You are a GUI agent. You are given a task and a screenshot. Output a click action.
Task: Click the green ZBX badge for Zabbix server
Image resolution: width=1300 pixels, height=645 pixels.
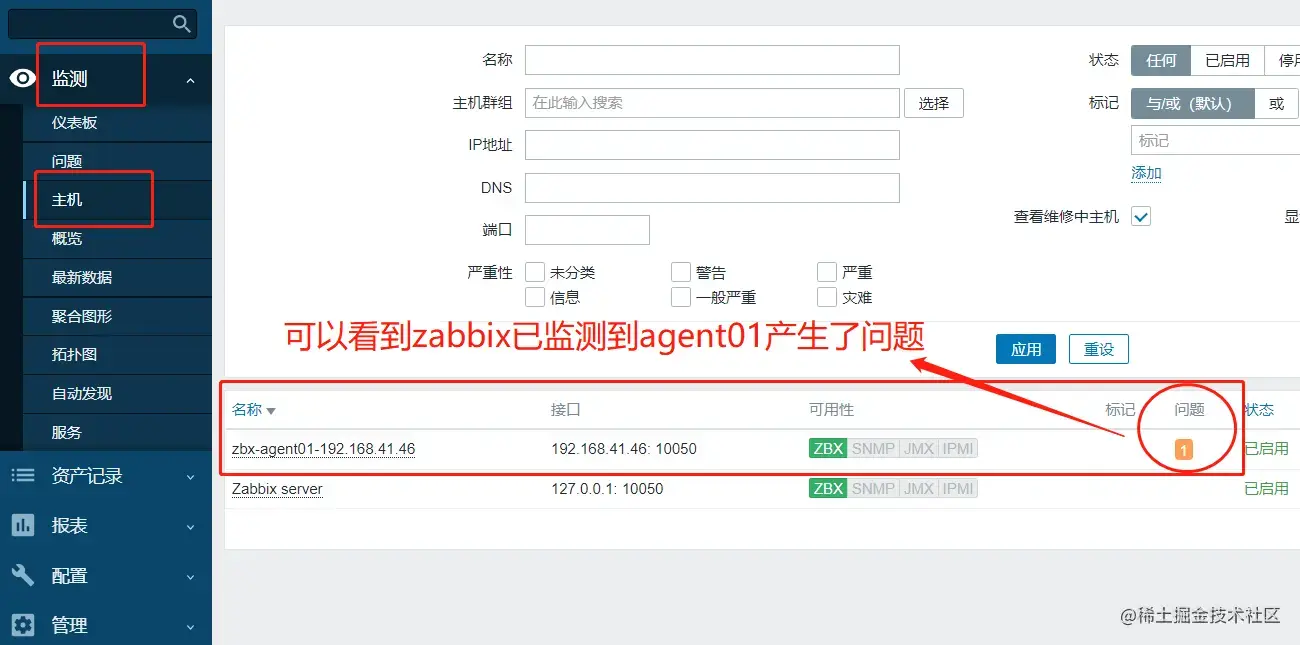828,489
